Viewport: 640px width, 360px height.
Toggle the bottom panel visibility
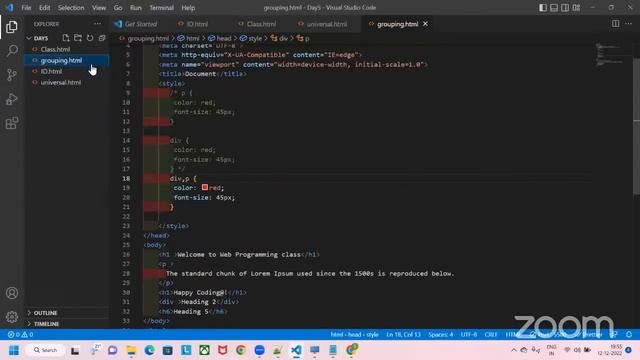click(554, 8)
